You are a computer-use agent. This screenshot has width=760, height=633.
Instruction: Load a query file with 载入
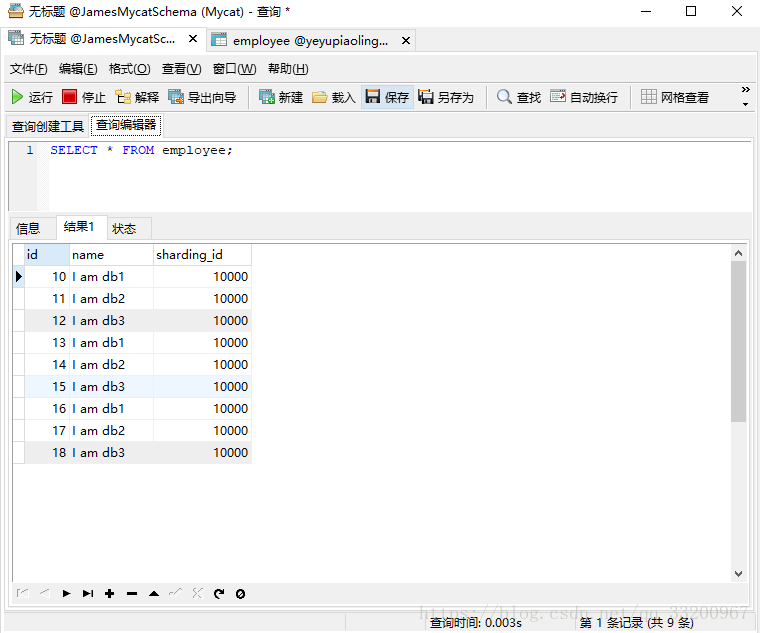334,97
